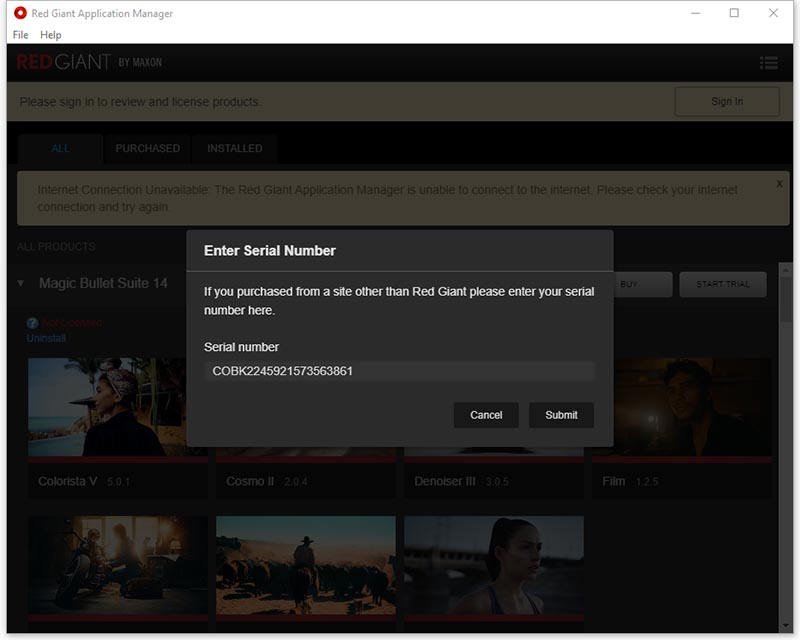
Task: Click the BUY button for Magic Bullet Suite
Action: point(643,284)
